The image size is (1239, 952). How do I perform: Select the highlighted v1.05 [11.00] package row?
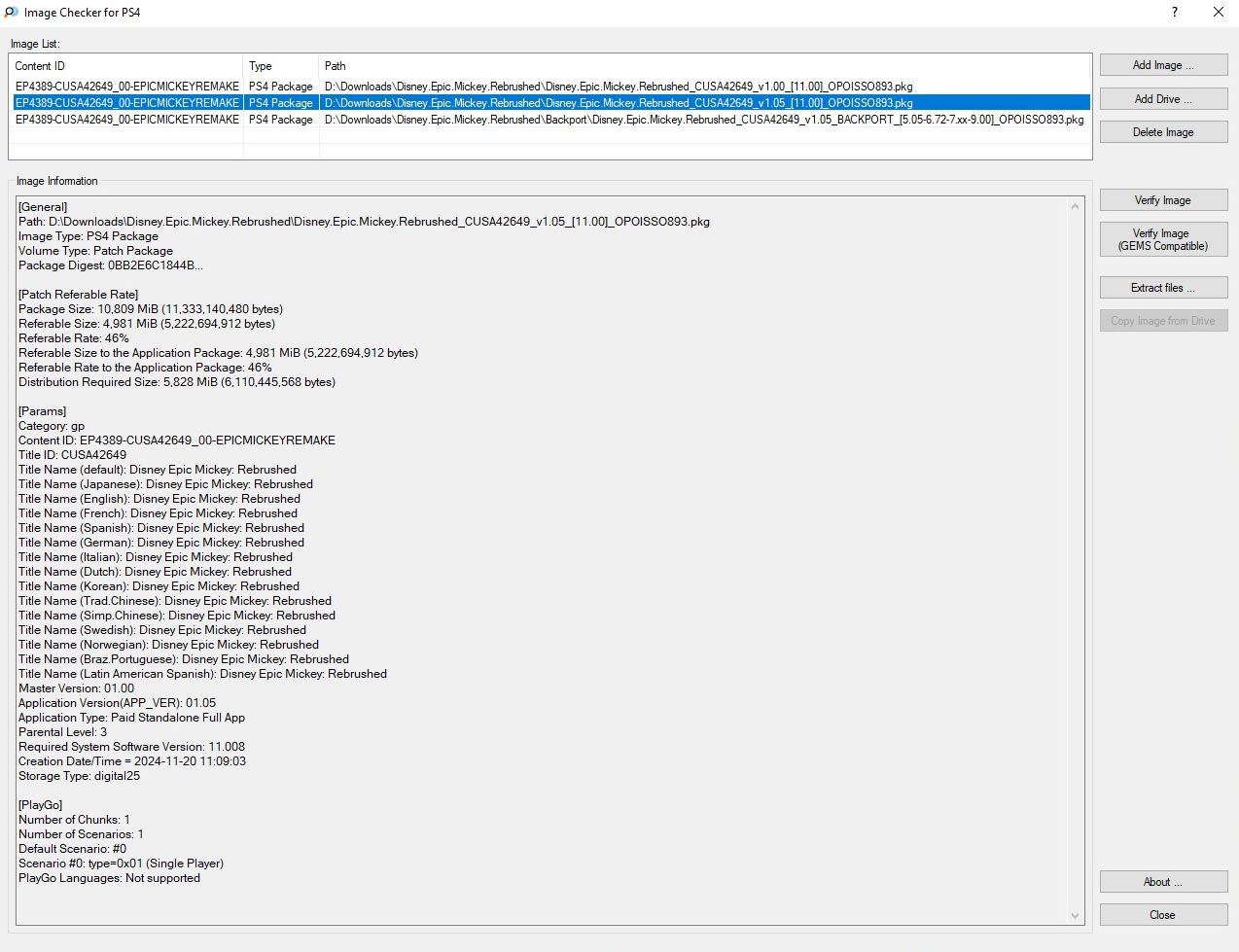coord(549,103)
